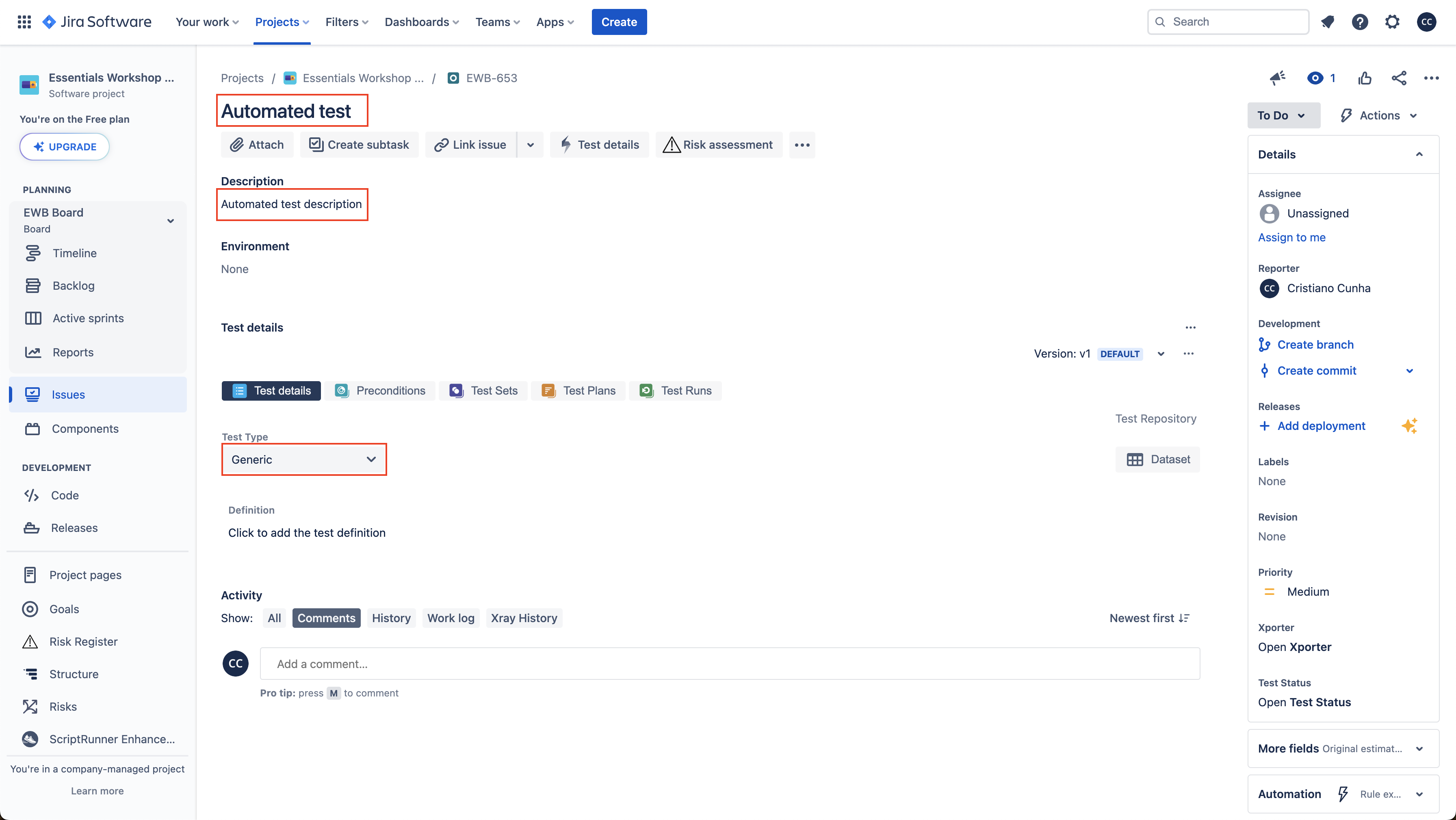This screenshot has height=820, width=1456.
Task: Show Work log activity
Action: (x=451, y=618)
